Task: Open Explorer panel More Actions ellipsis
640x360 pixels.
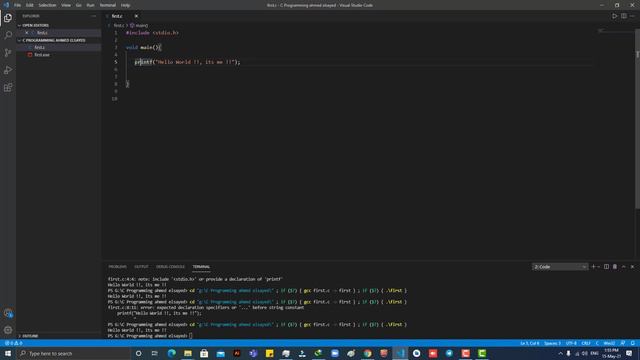Action: [93, 16]
